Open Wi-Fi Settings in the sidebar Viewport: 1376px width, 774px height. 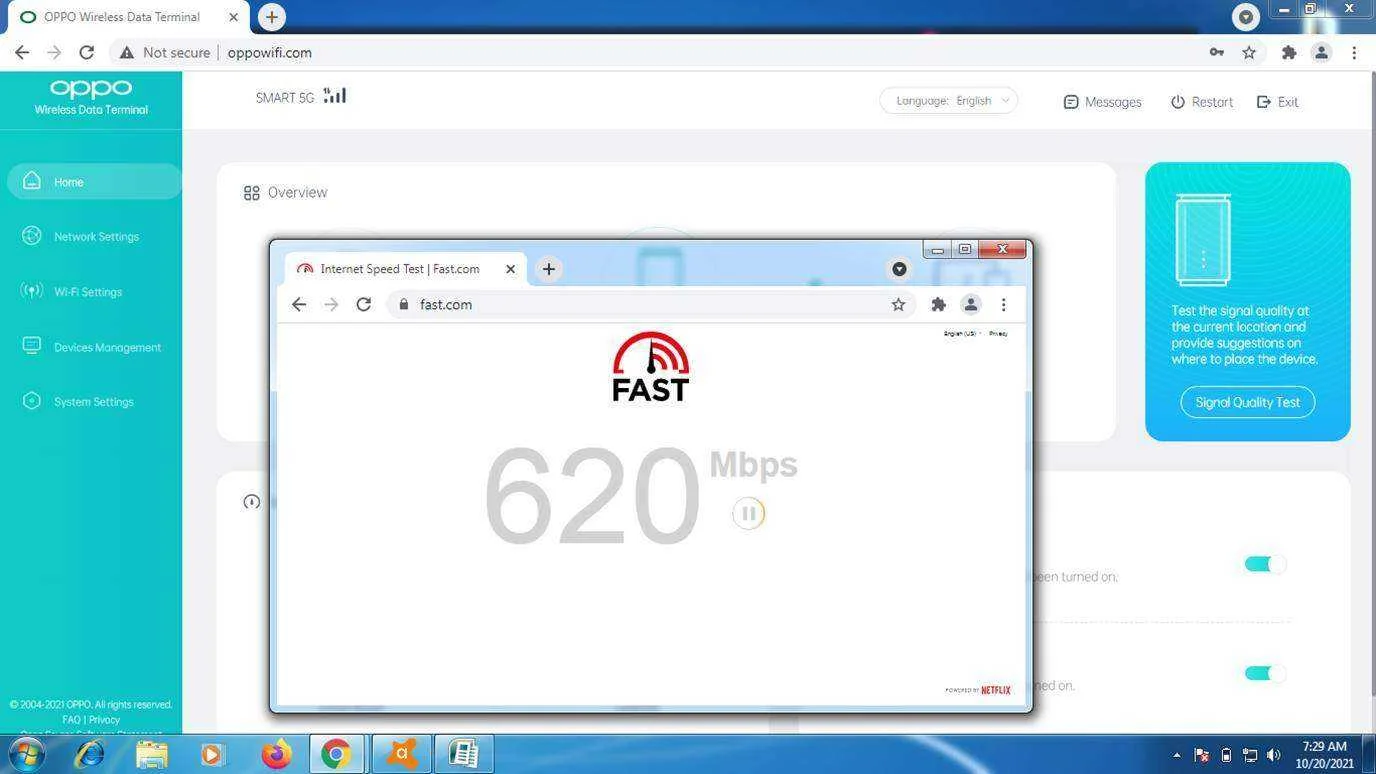click(72, 292)
